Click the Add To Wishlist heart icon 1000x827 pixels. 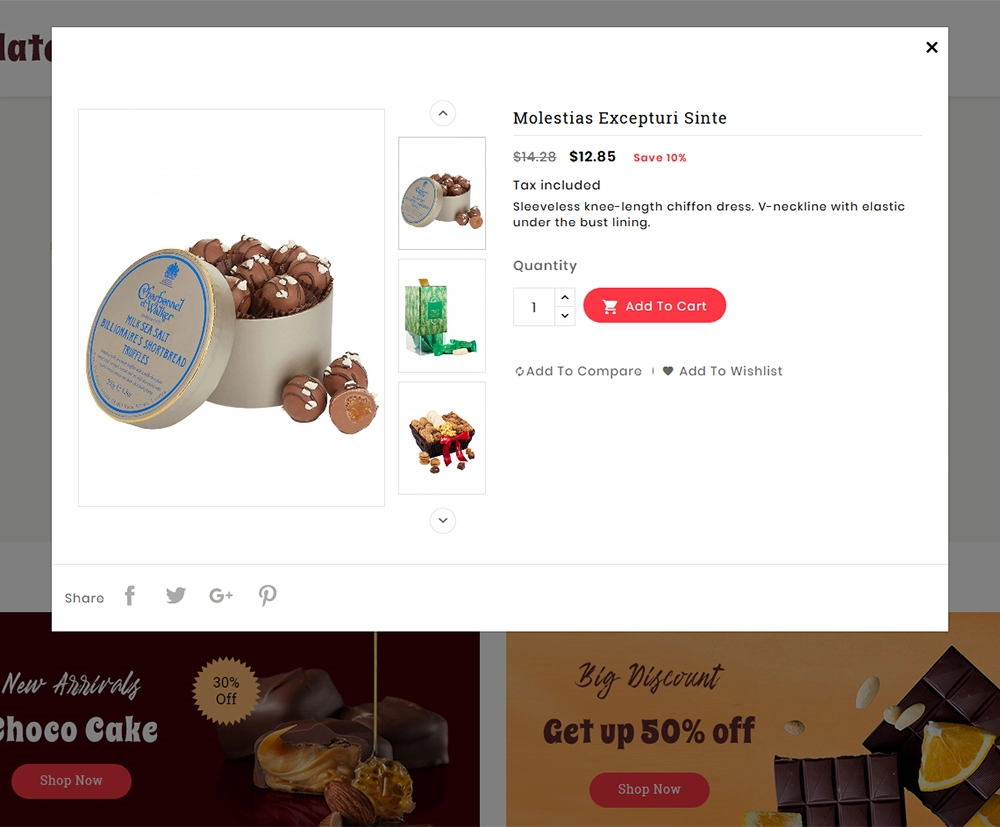pos(668,370)
